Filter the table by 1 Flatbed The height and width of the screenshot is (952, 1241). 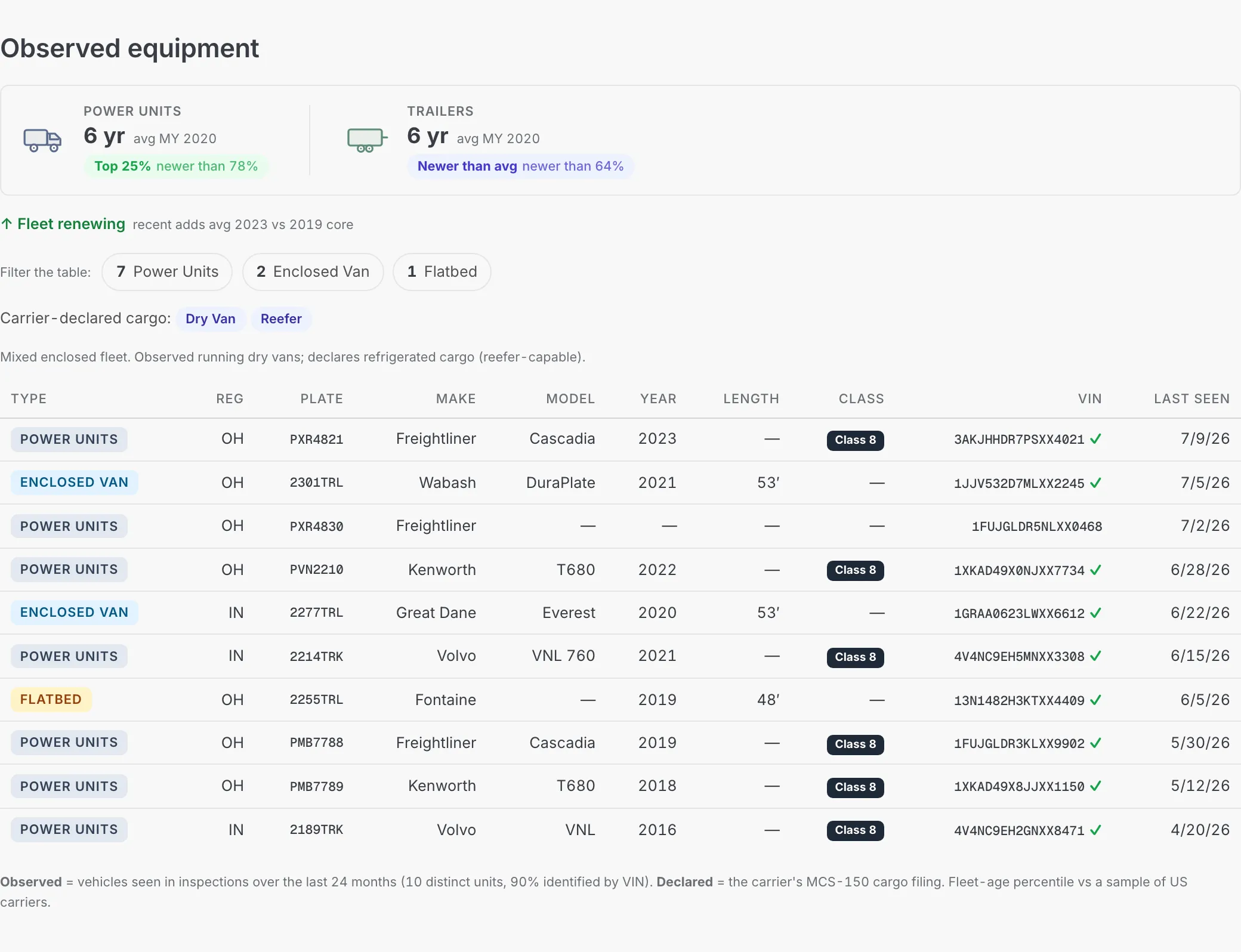(442, 272)
